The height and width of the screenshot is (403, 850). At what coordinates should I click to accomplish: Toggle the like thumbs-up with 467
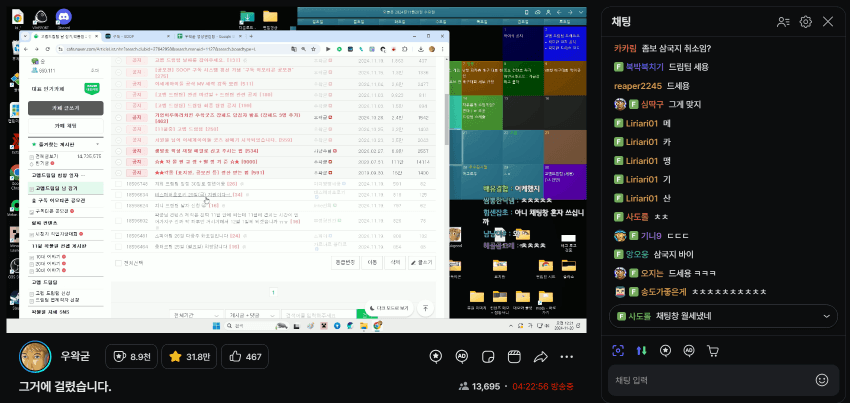tap(246, 357)
